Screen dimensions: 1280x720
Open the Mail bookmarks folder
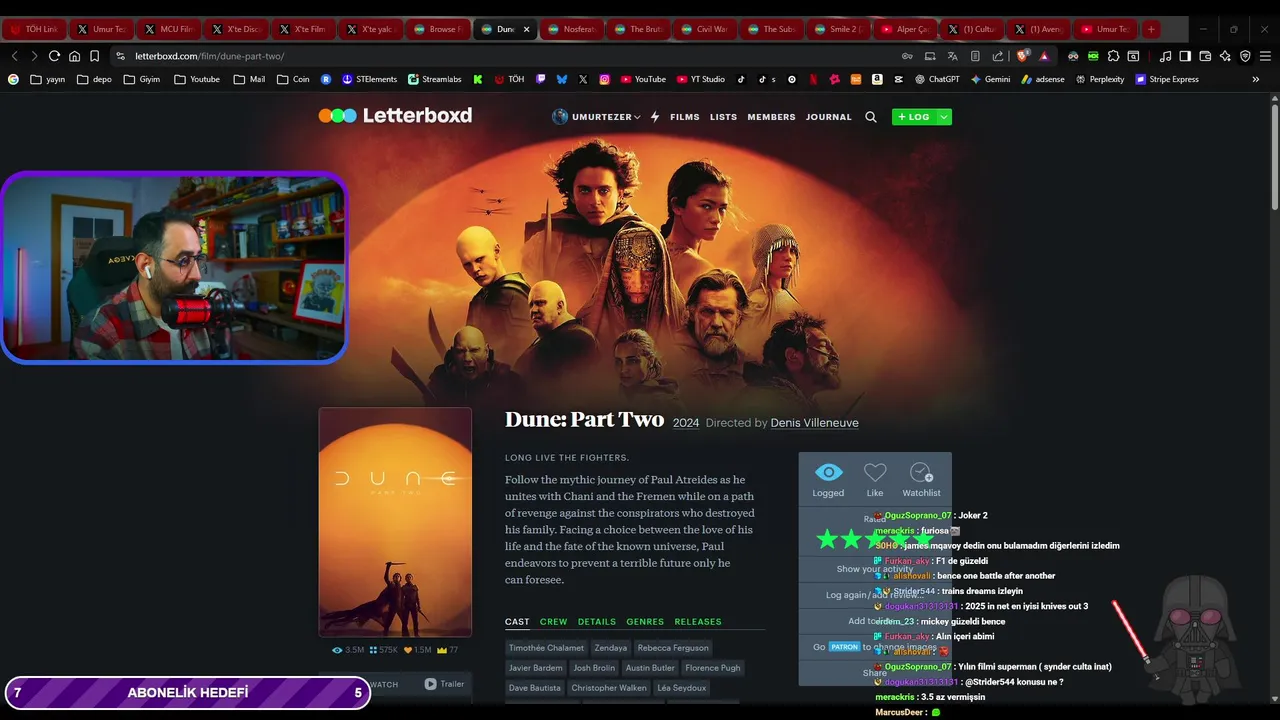tap(249, 79)
